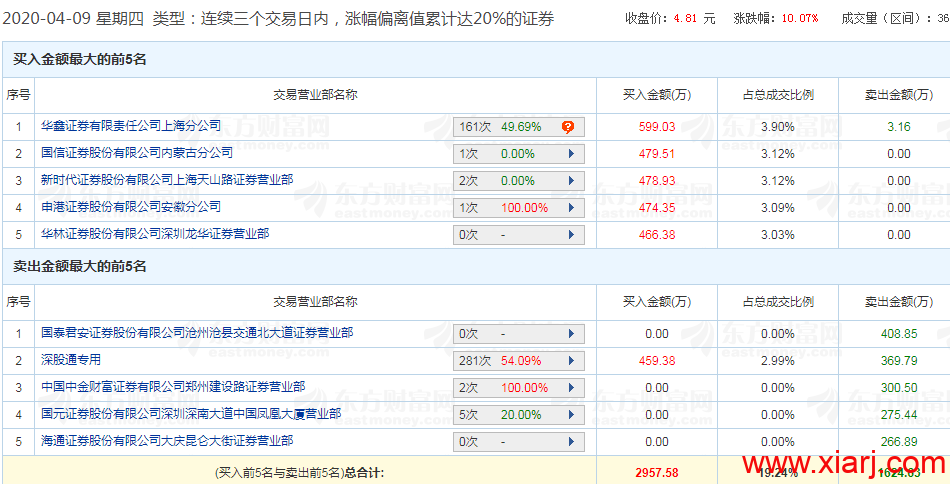Expand arrow for 海通证券大庆昆仑大街 stats
This screenshot has width=950, height=484.
coord(571,442)
